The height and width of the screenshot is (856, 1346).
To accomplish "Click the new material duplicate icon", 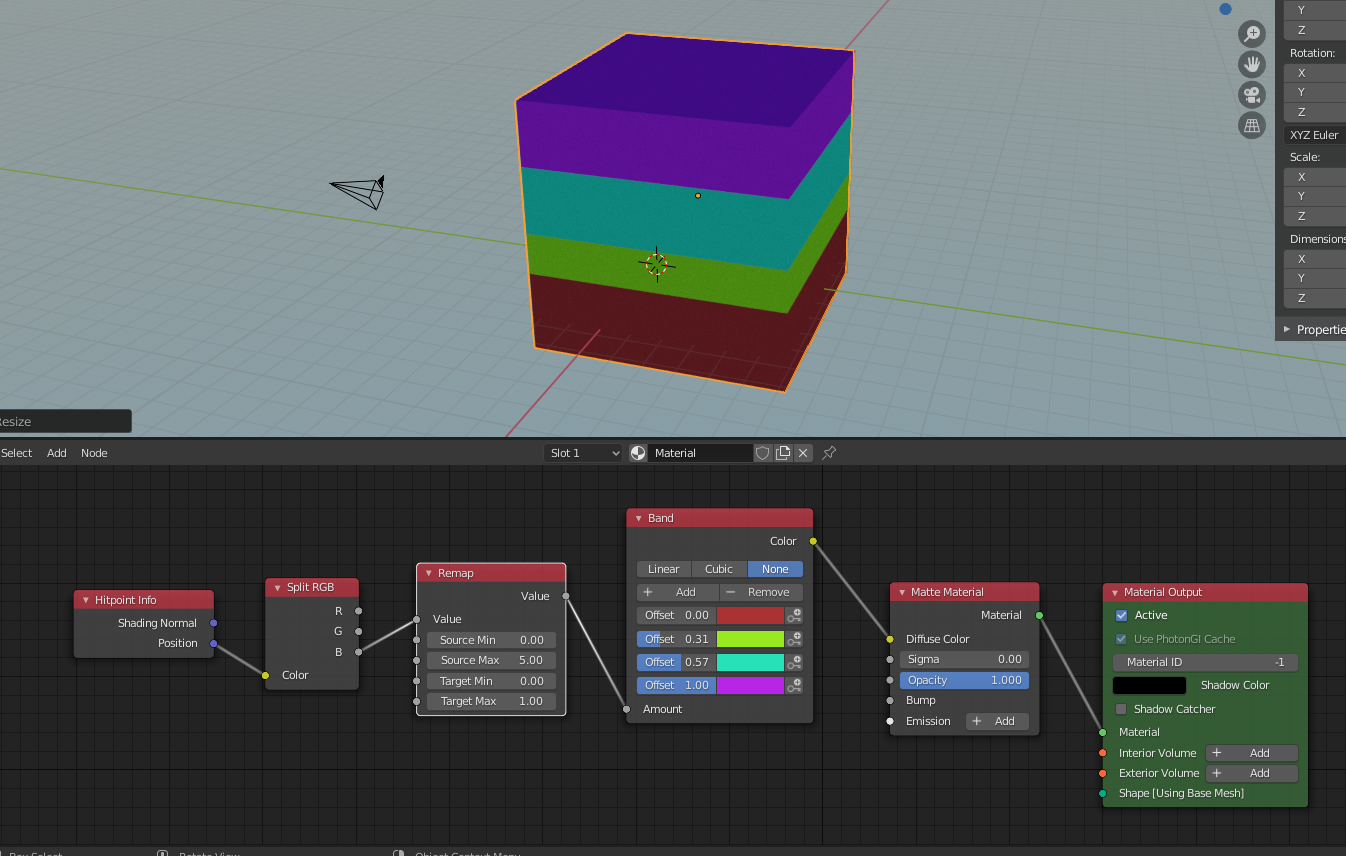I will coord(783,453).
